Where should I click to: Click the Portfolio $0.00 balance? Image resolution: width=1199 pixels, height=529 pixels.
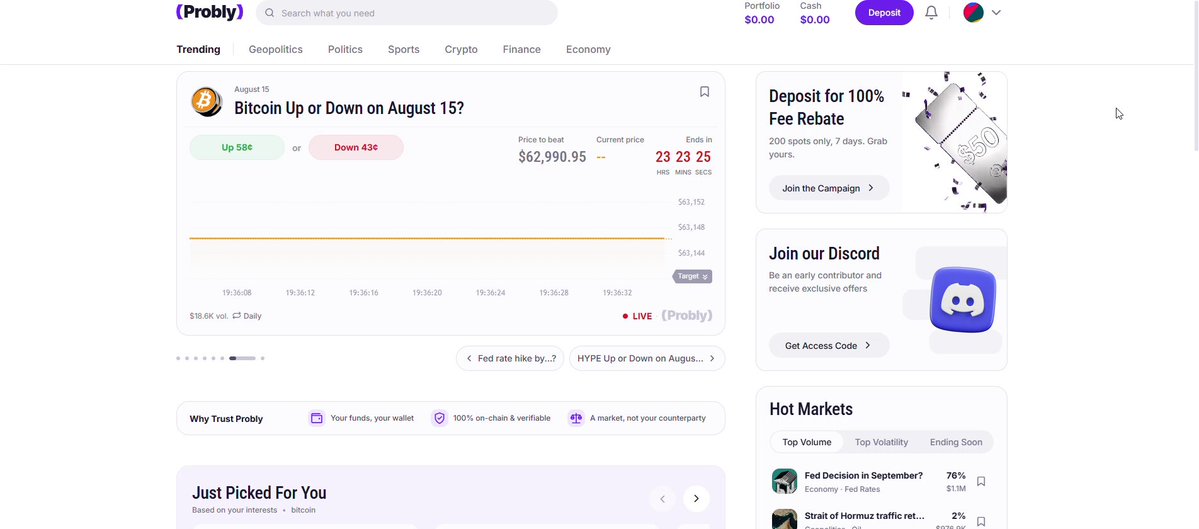click(761, 13)
